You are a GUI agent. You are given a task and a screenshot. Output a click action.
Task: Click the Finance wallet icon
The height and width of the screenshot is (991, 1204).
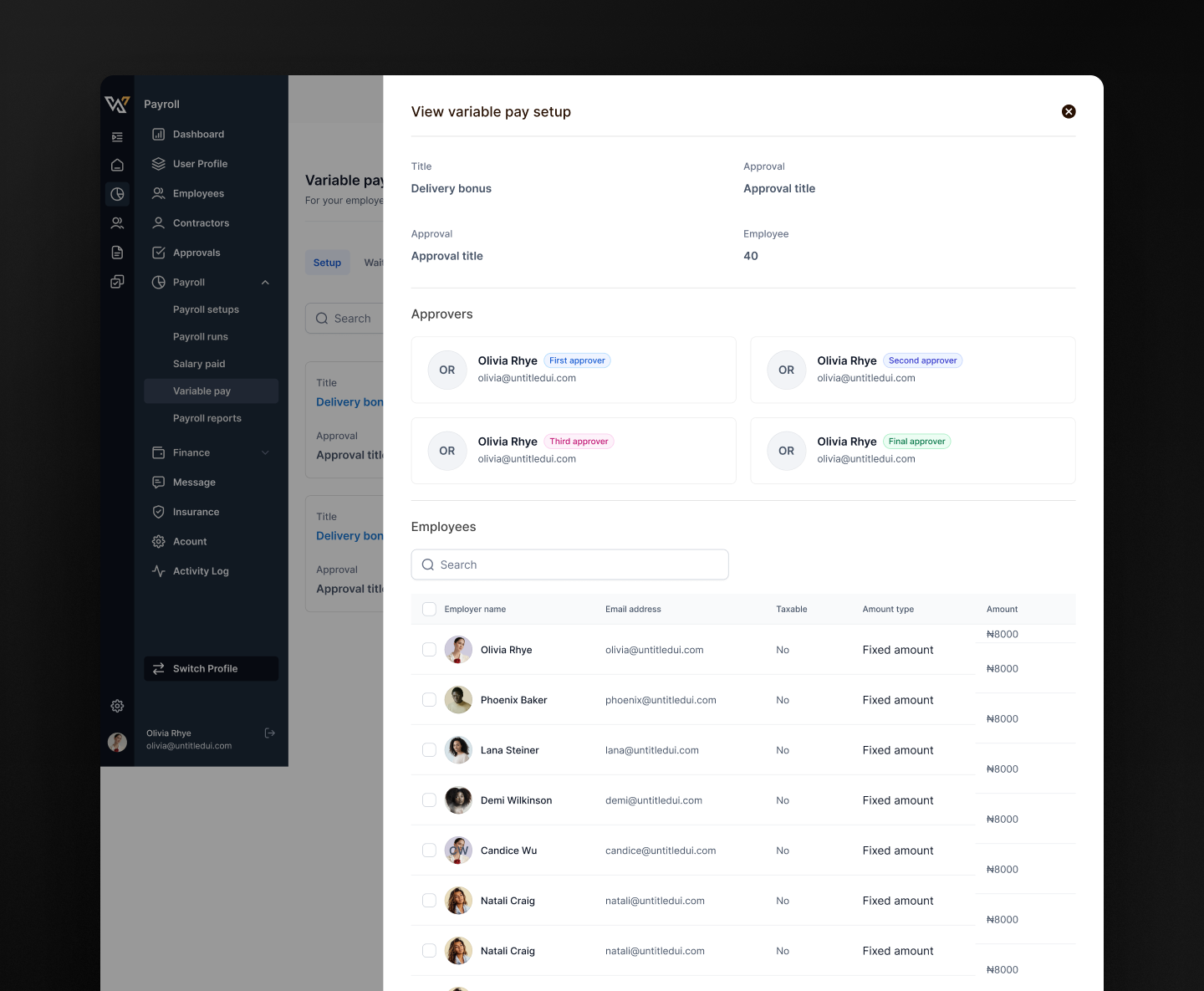pyautogui.click(x=158, y=452)
